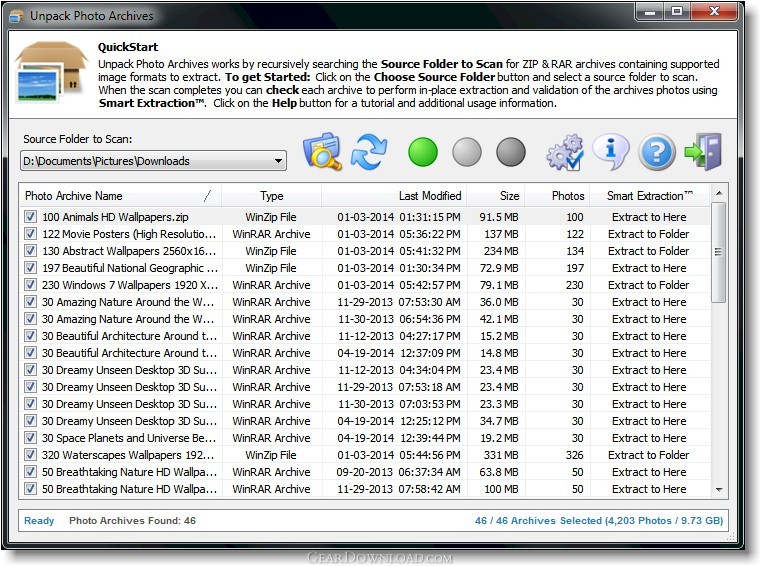Click the app icon in the title bar

click(16, 17)
